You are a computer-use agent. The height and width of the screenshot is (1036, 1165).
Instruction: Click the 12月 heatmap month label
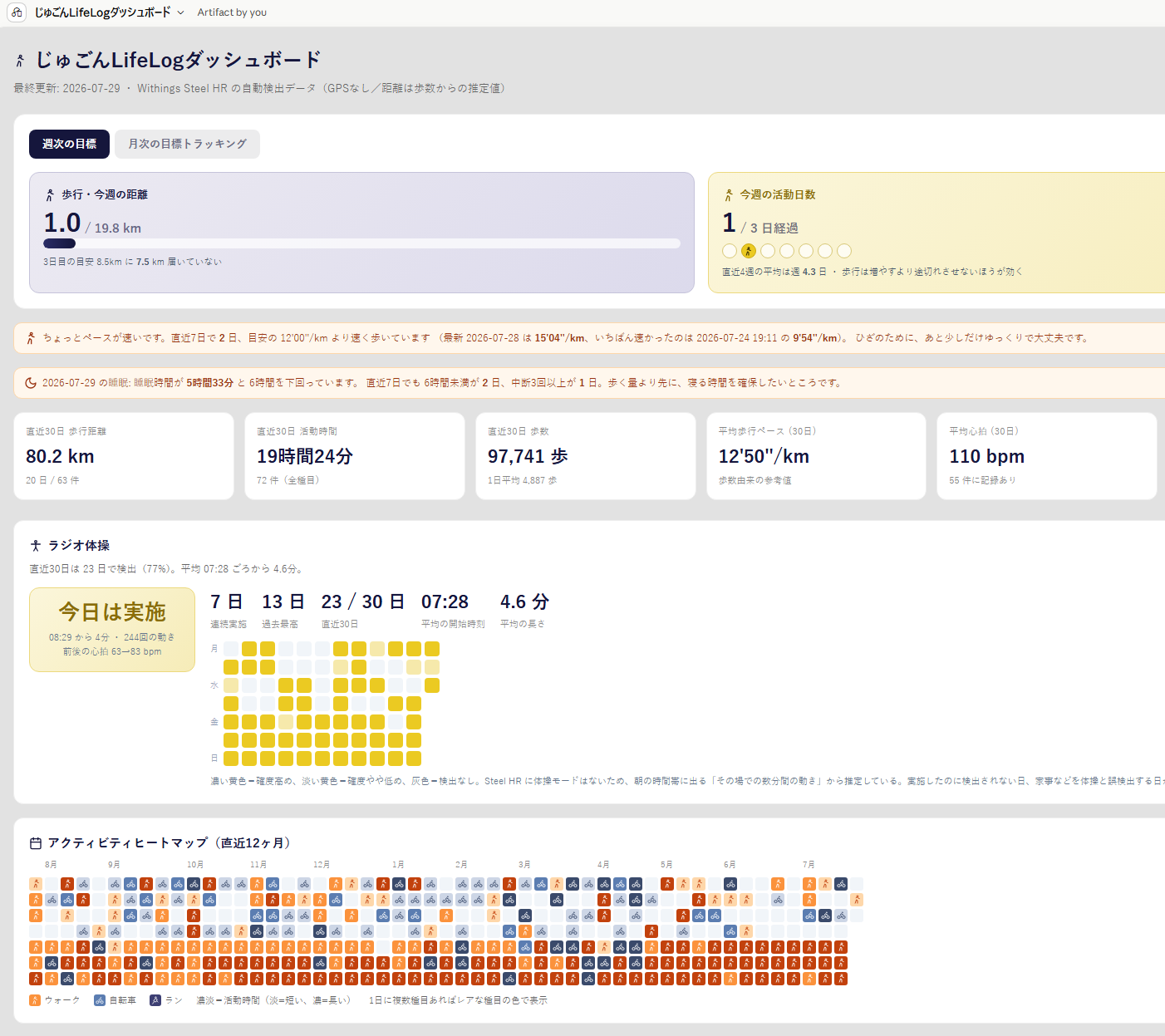coord(322,865)
